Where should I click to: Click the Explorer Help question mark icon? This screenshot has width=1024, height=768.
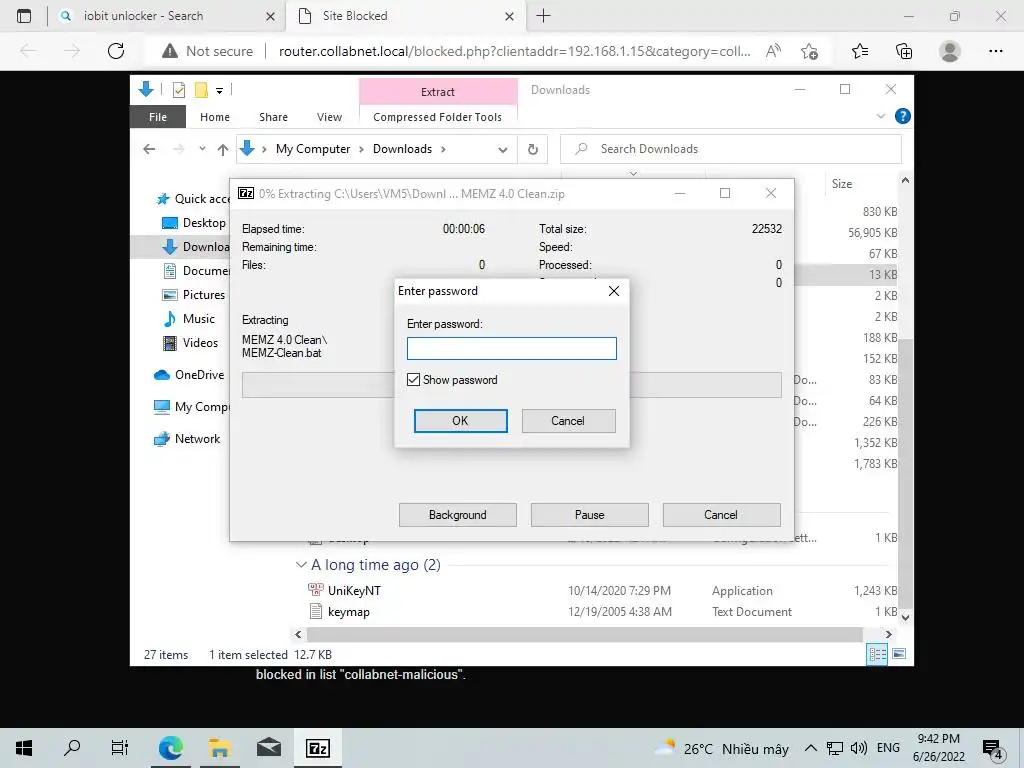[x=903, y=116]
